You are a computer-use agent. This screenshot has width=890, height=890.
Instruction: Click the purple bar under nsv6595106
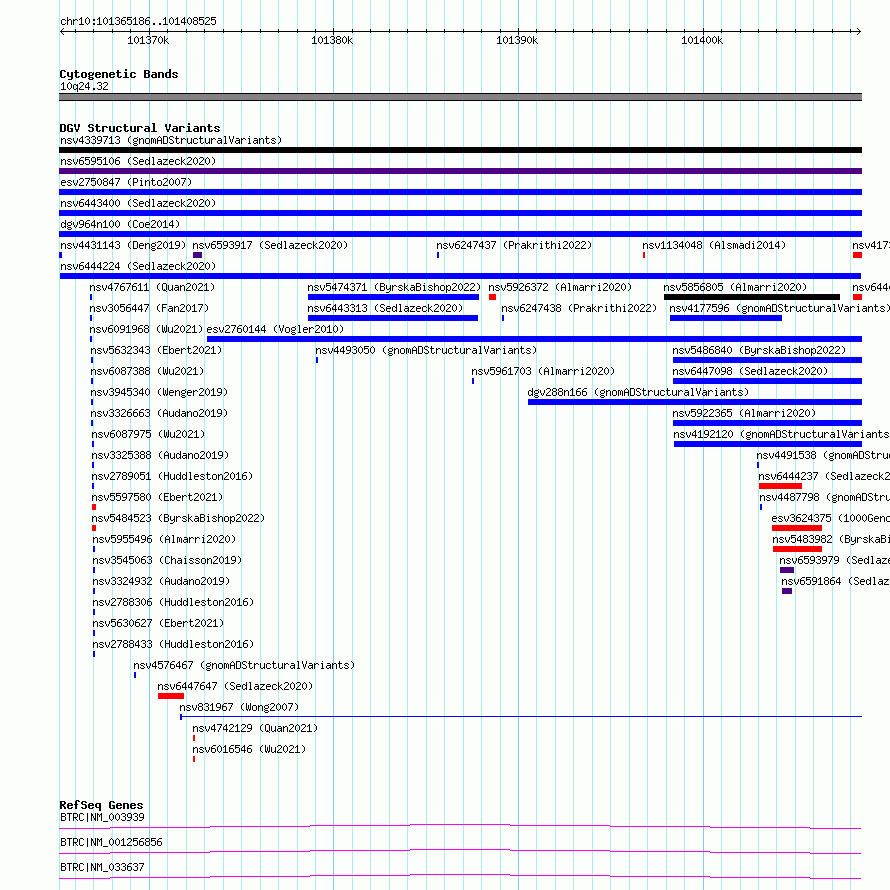[460, 171]
